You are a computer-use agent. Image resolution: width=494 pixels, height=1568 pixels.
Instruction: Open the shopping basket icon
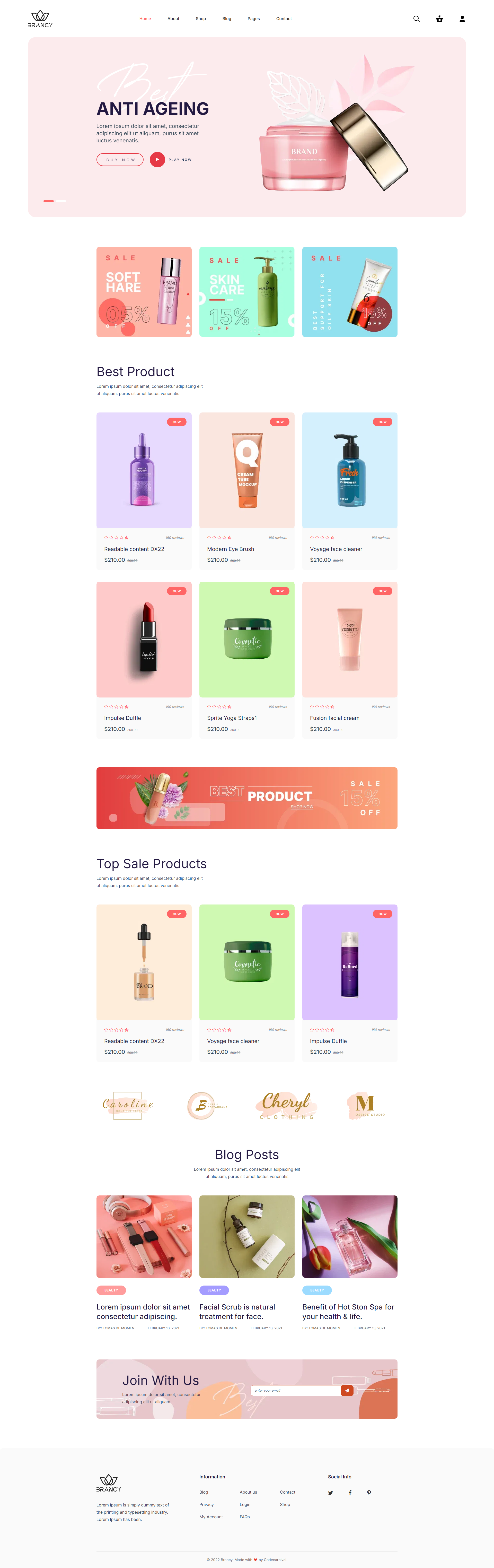point(439,19)
